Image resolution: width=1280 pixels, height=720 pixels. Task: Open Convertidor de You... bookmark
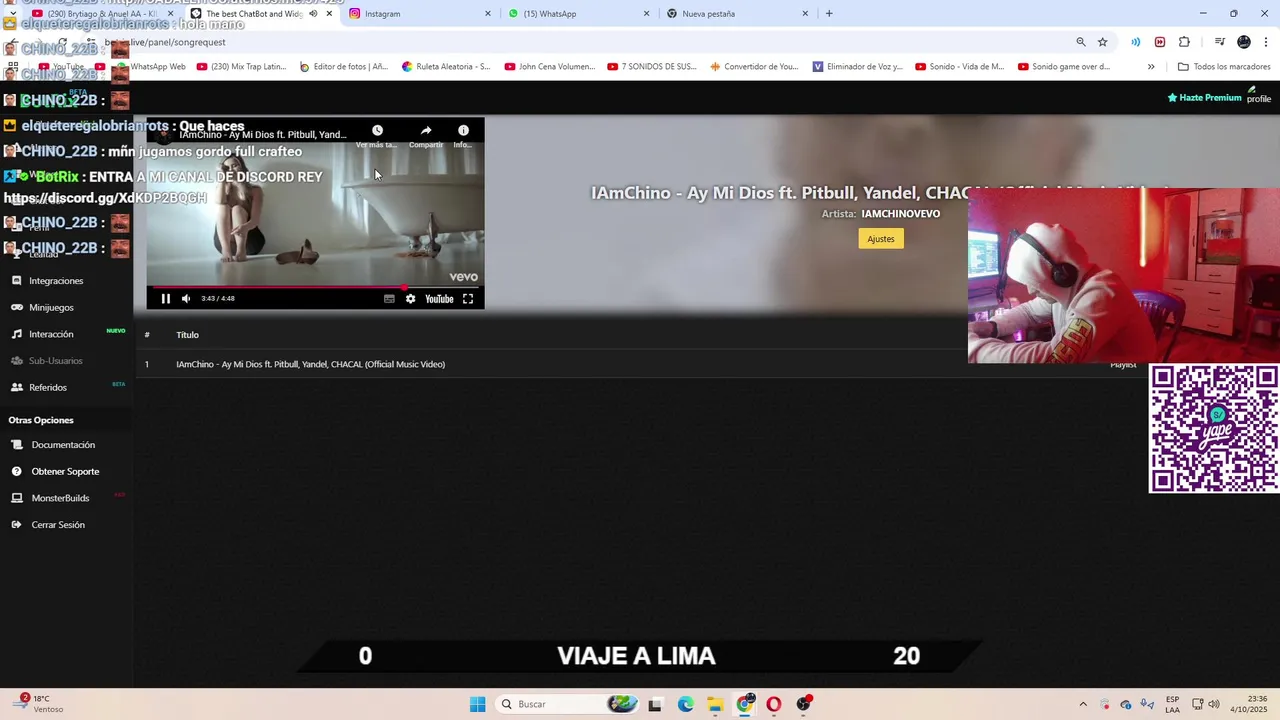click(x=755, y=67)
